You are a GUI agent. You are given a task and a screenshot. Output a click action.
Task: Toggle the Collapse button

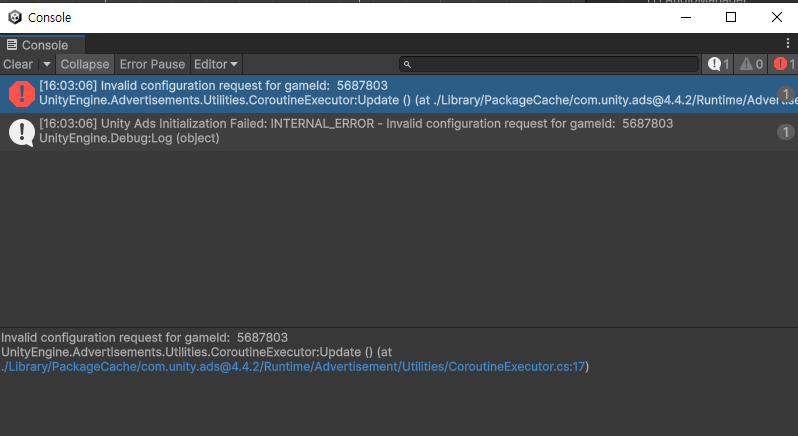(84, 64)
